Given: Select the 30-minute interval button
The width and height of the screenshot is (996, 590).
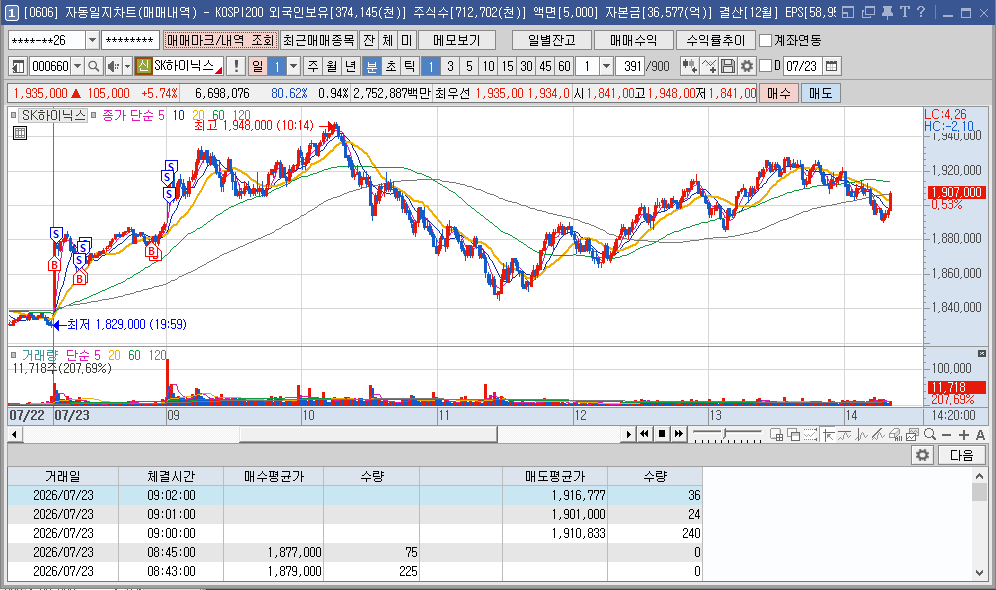Looking at the screenshot, I should tap(526, 66).
